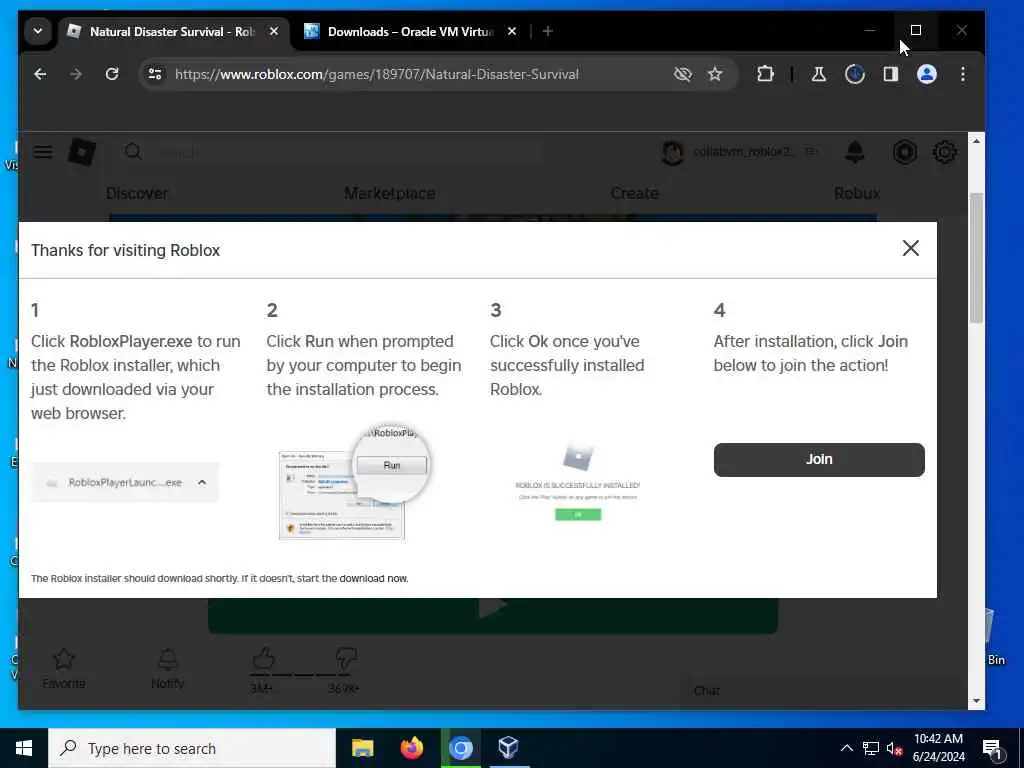This screenshot has height=768, width=1024.
Task: Open the Discover menu item
Action: pos(137,193)
